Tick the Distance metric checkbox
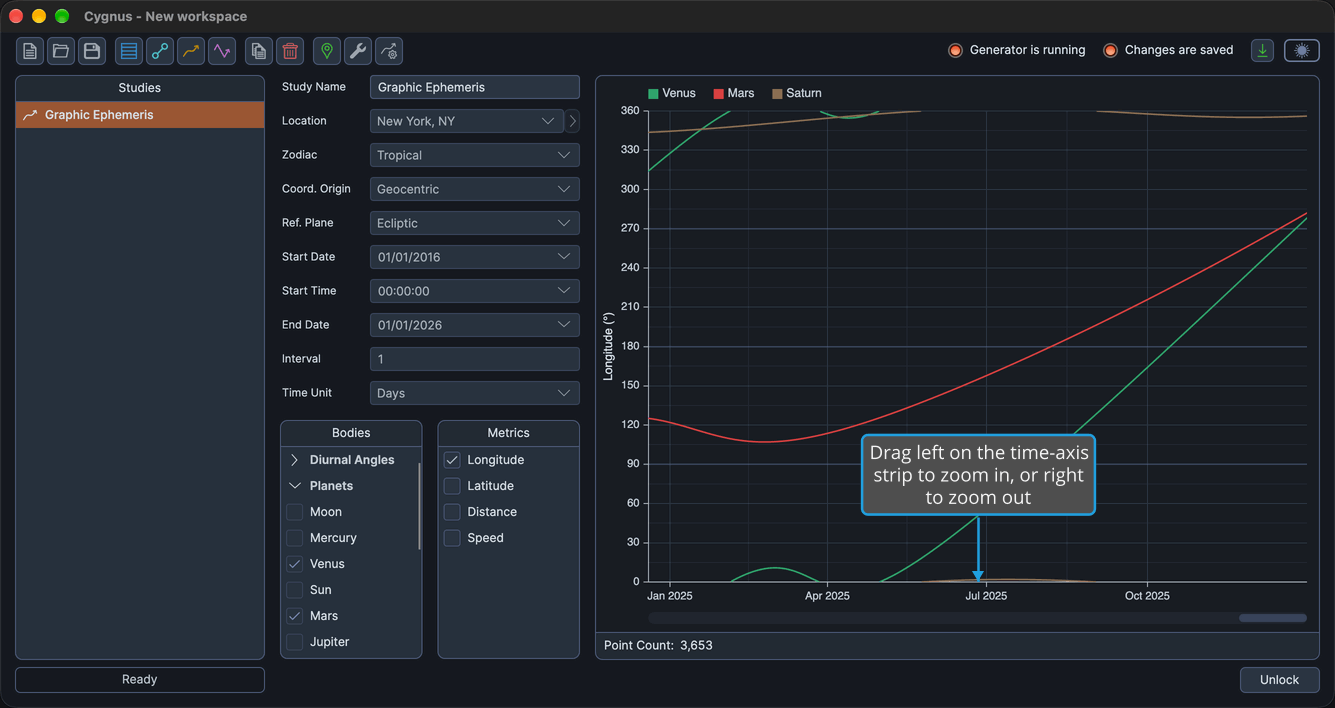The height and width of the screenshot is (708, 1335). pyautogui.click(x=452, y=512)
